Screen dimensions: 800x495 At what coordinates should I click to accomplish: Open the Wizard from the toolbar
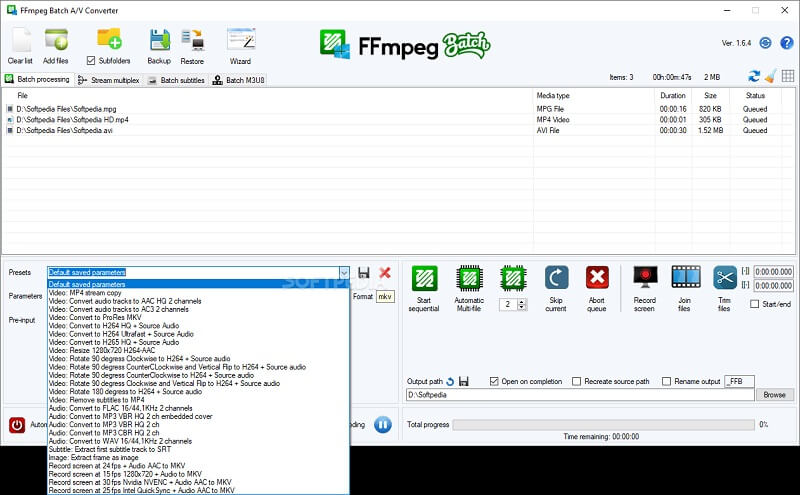pos(240,41)
